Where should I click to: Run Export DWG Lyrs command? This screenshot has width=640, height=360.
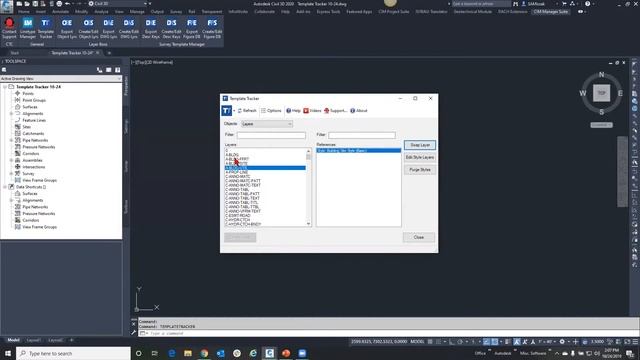point(109,28)
